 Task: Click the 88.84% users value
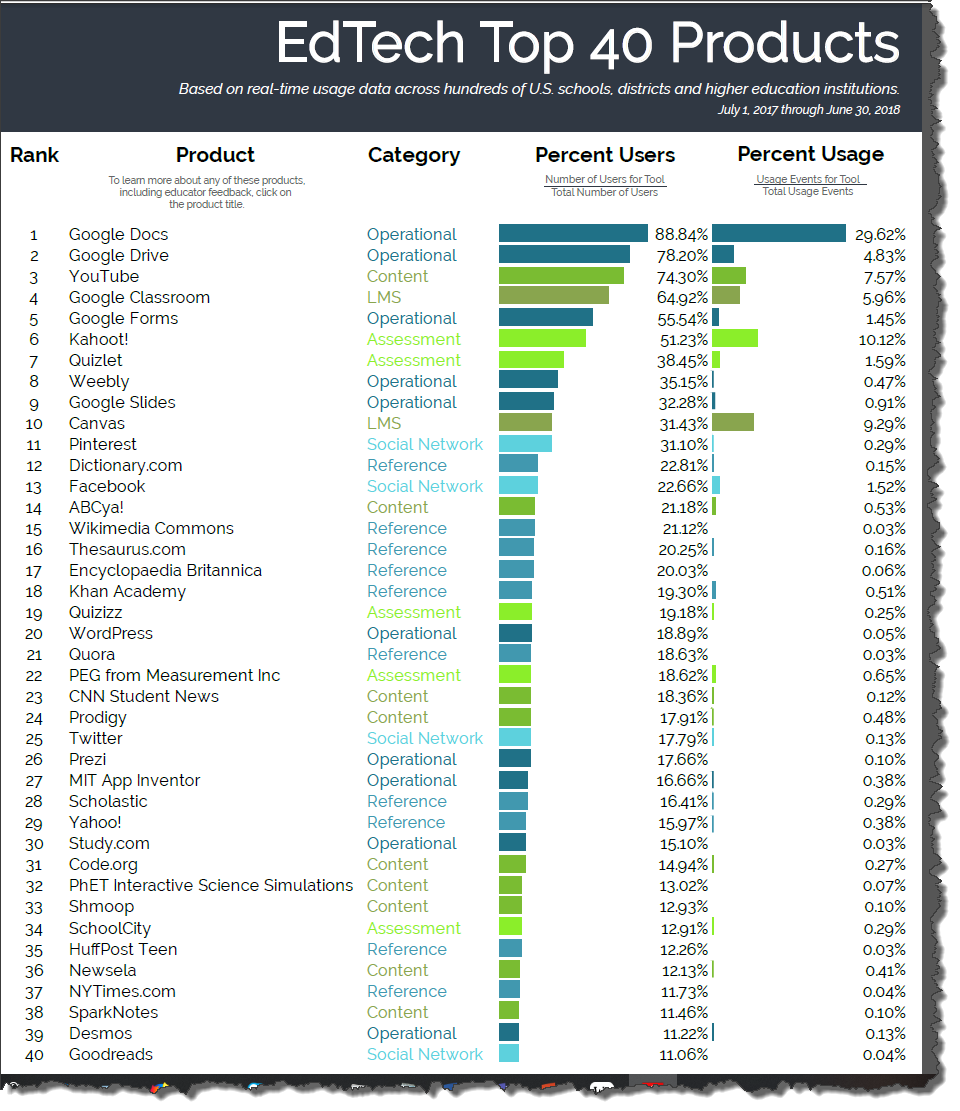(x=681, y=235)
